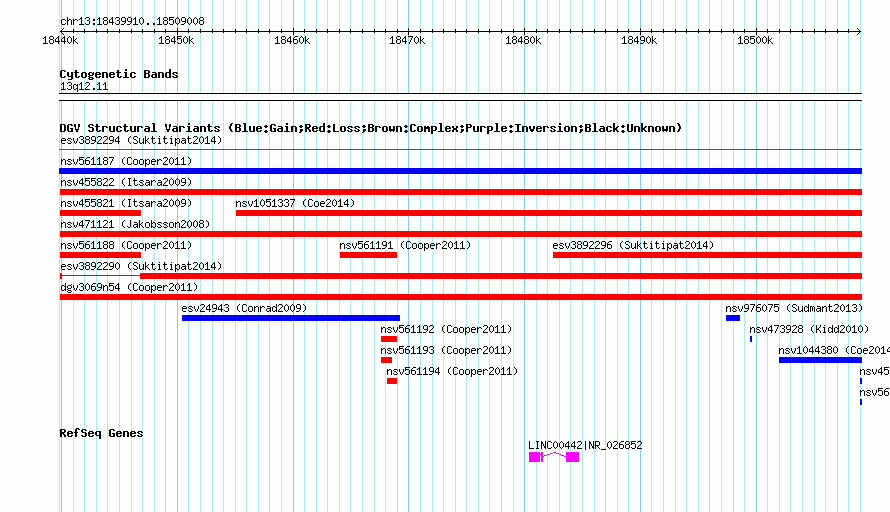Image resolution: width=890 pixels, height=512 pixels.
Task: Click the RefSeq Genes track title
Action: pos(101,433)
